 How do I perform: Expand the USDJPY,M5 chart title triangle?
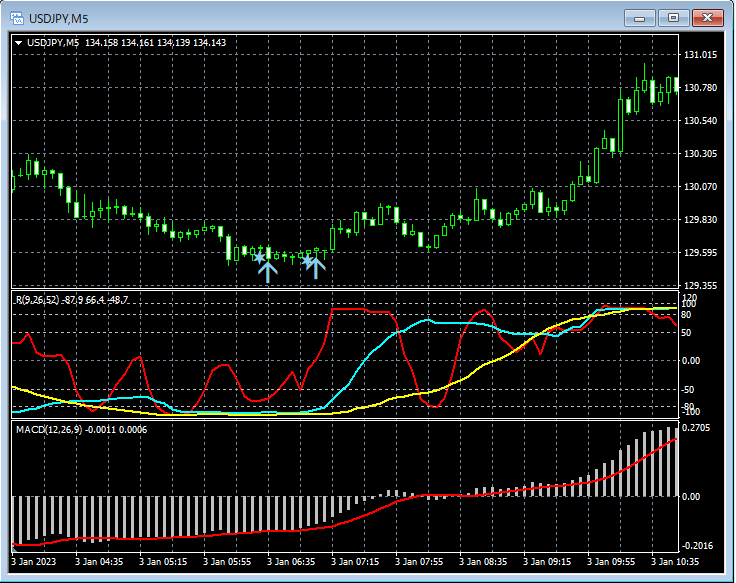[x=19, y=43]
